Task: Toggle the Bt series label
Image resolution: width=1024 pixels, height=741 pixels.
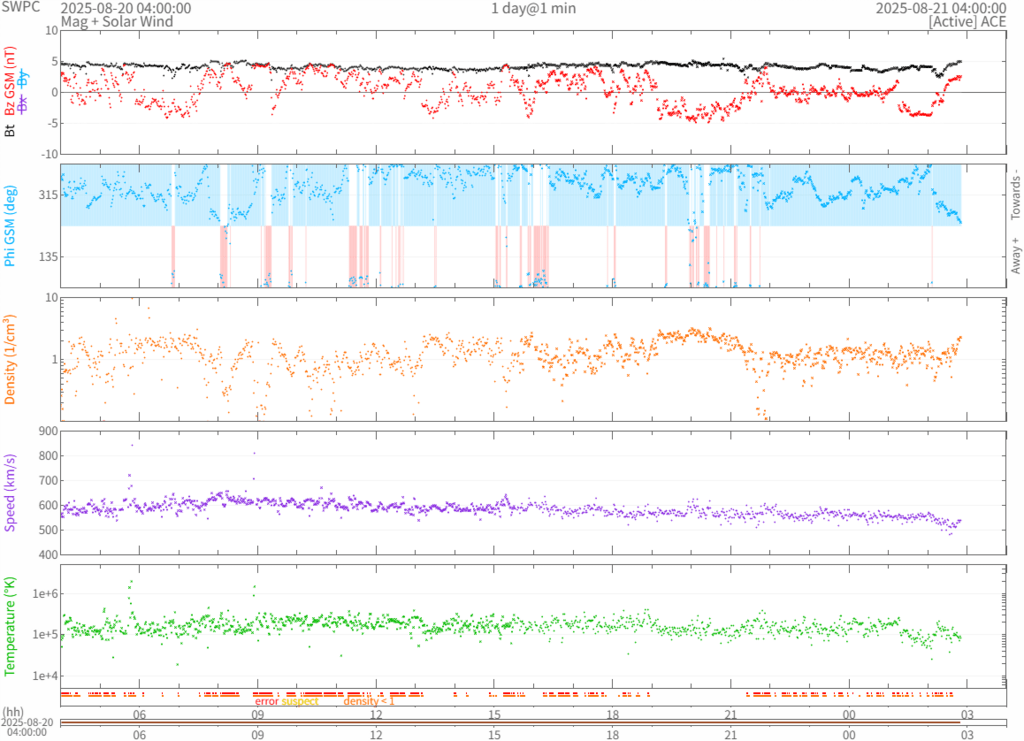Action: pyautogui.click(x=12, y=130)
